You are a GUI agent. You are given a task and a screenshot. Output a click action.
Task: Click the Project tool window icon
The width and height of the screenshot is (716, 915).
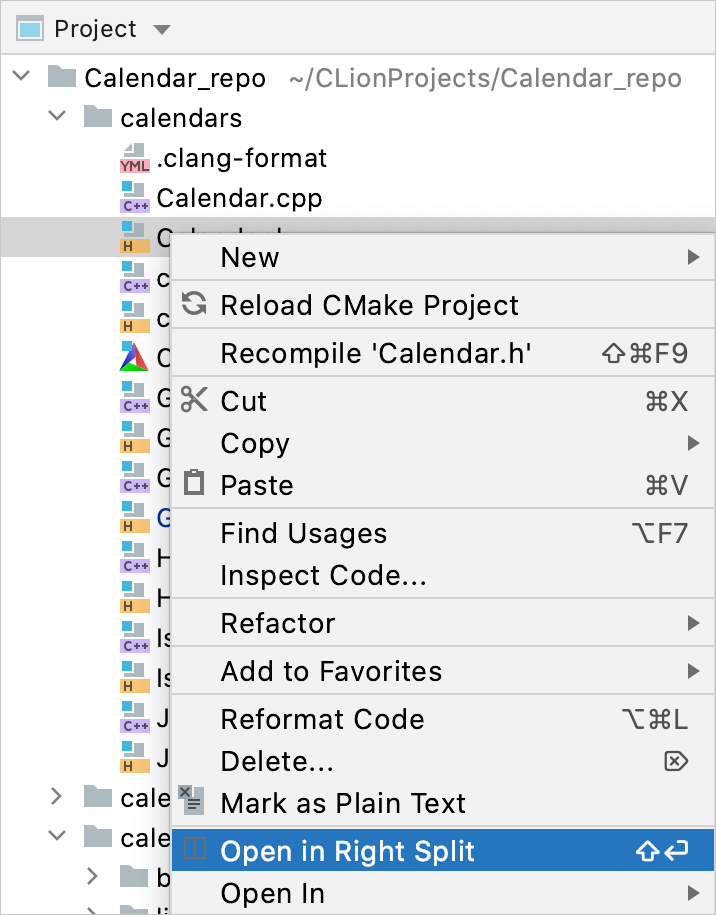coord(31,28)
